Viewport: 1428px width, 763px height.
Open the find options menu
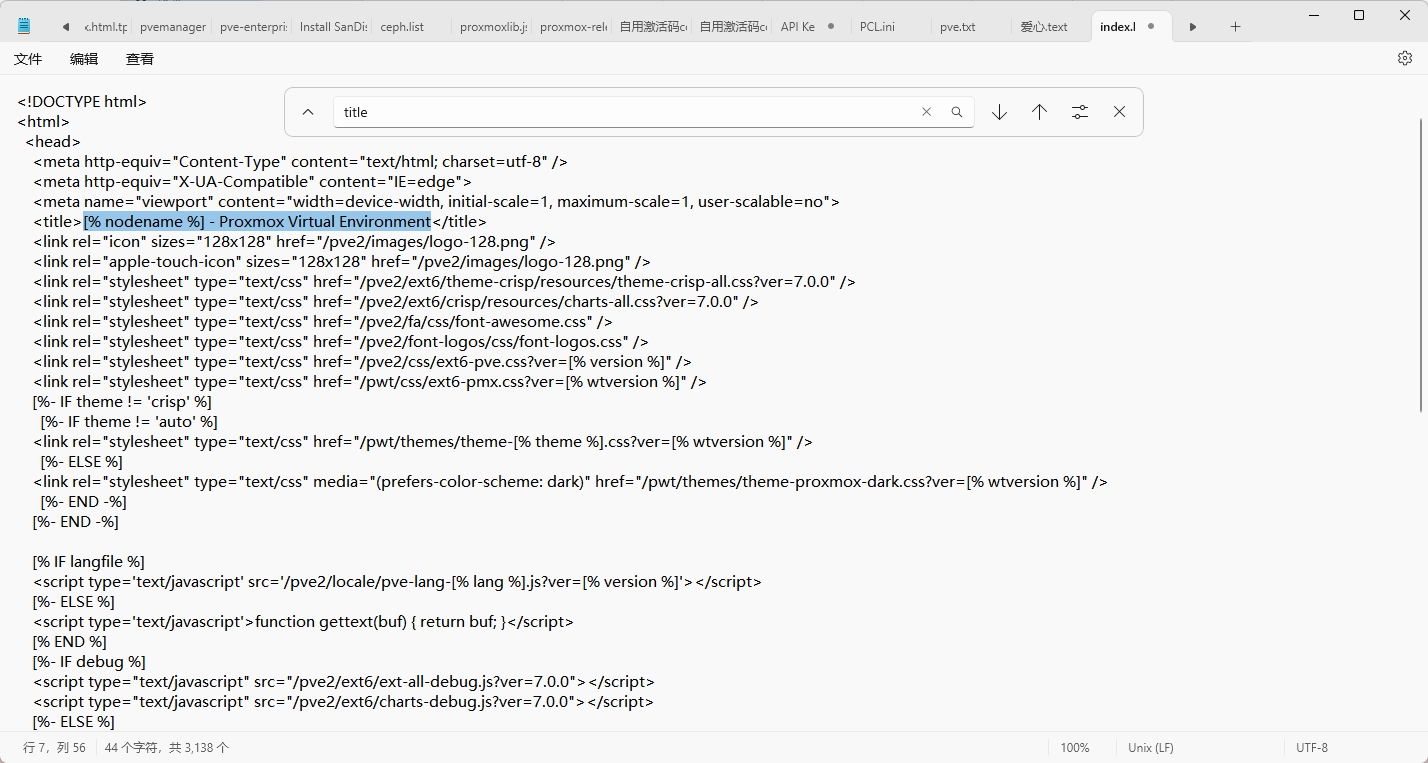click(x=1079, y=112)
